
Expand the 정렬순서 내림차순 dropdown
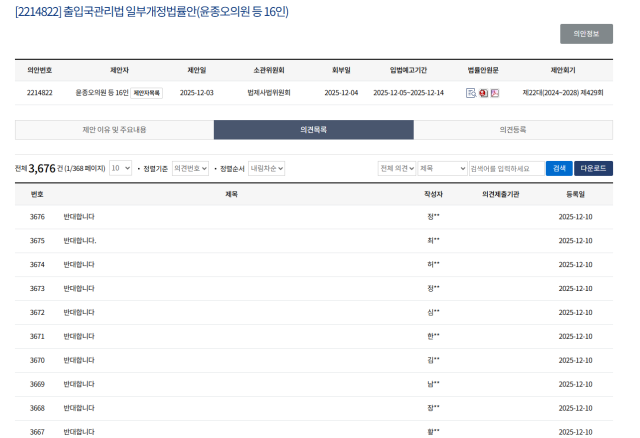point(267,168)
